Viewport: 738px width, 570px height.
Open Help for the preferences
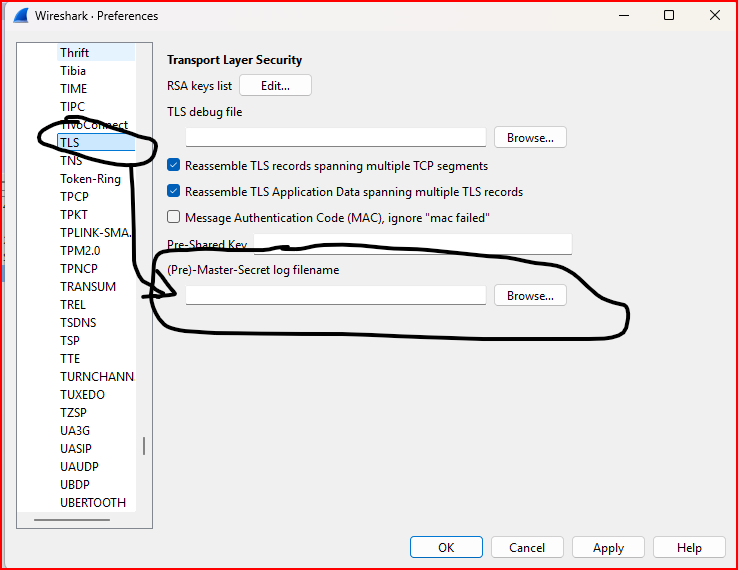click(x=689, y=547)
